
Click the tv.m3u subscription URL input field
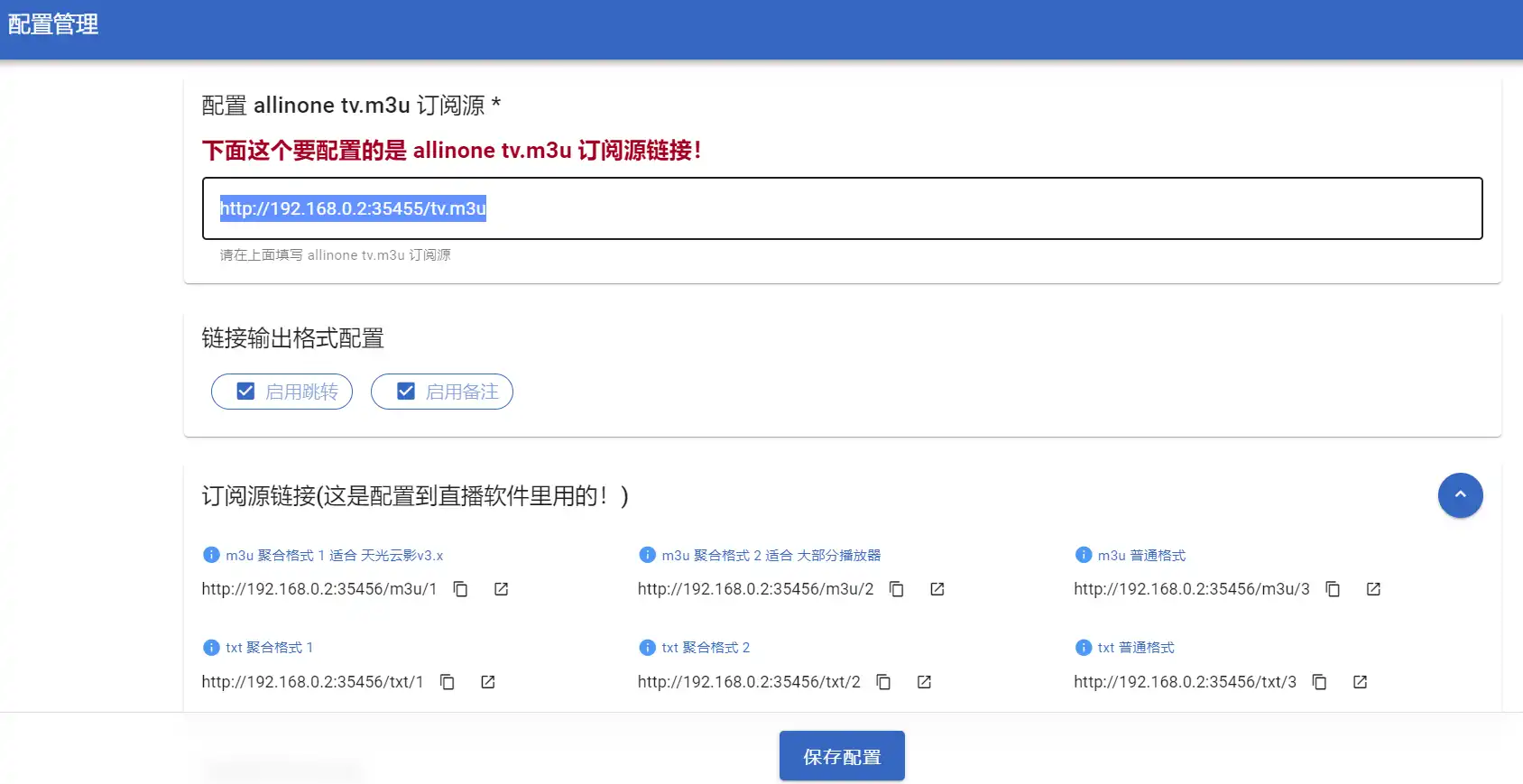point(842,208)
